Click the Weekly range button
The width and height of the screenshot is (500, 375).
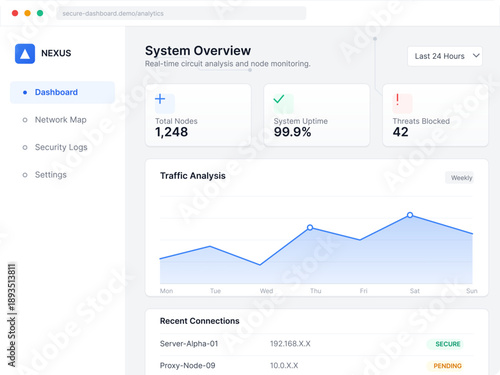pyautogui.click(x=461, y=178)
